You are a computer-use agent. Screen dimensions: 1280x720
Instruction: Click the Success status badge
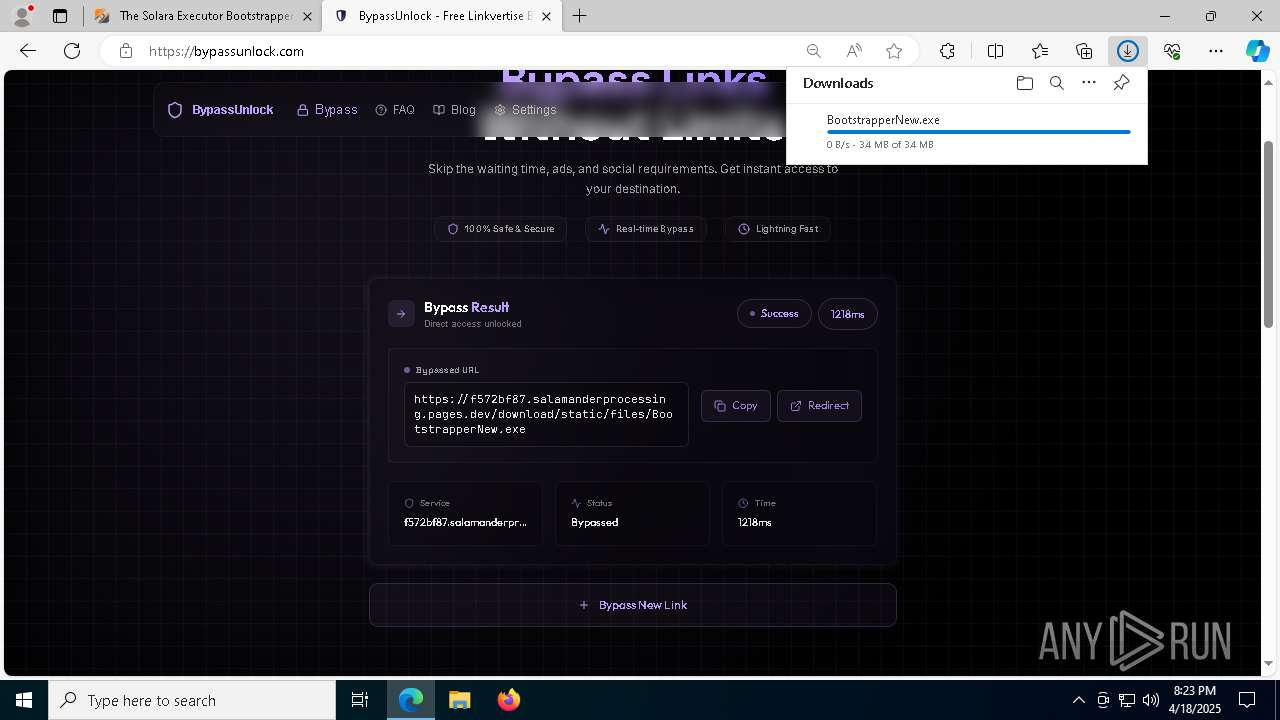(774, 314)
